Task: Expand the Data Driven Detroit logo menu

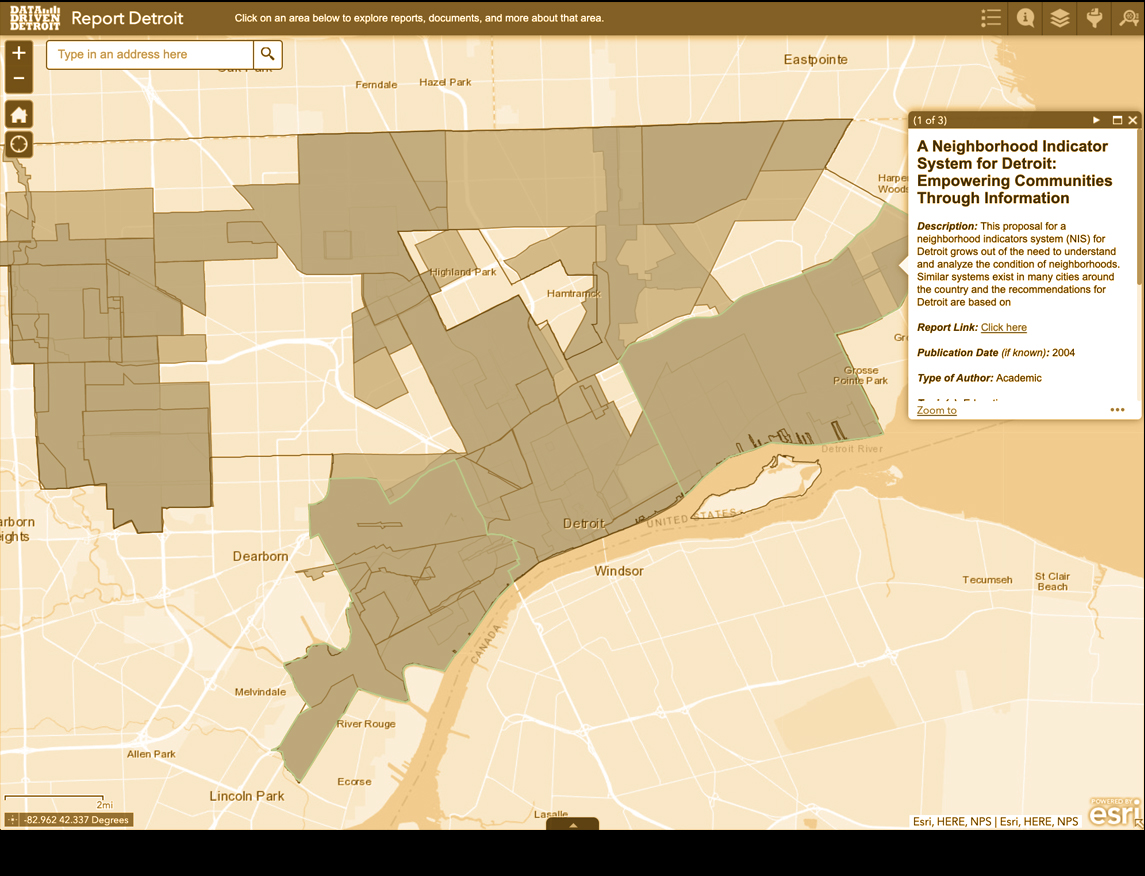Action: click(x=34, y=17)
